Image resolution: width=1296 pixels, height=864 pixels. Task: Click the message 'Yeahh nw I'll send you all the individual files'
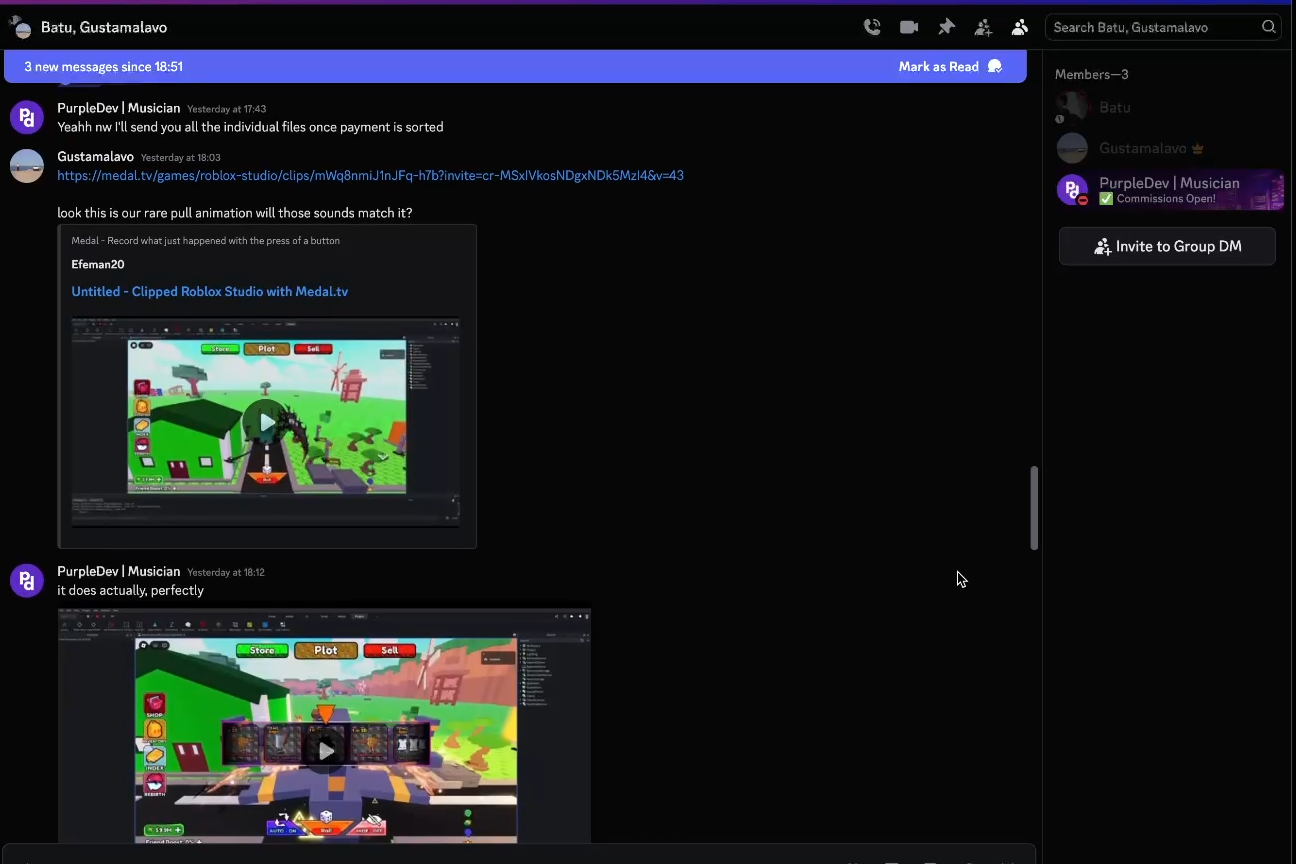[250, 127]
